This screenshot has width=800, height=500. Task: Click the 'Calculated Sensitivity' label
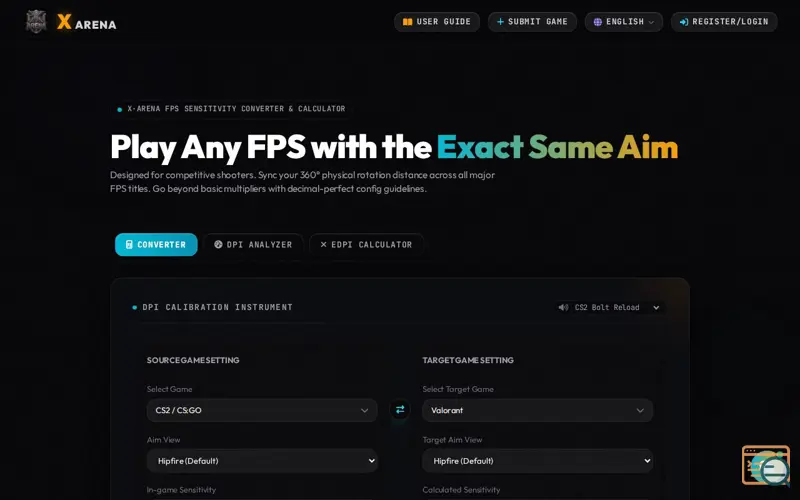461,490
